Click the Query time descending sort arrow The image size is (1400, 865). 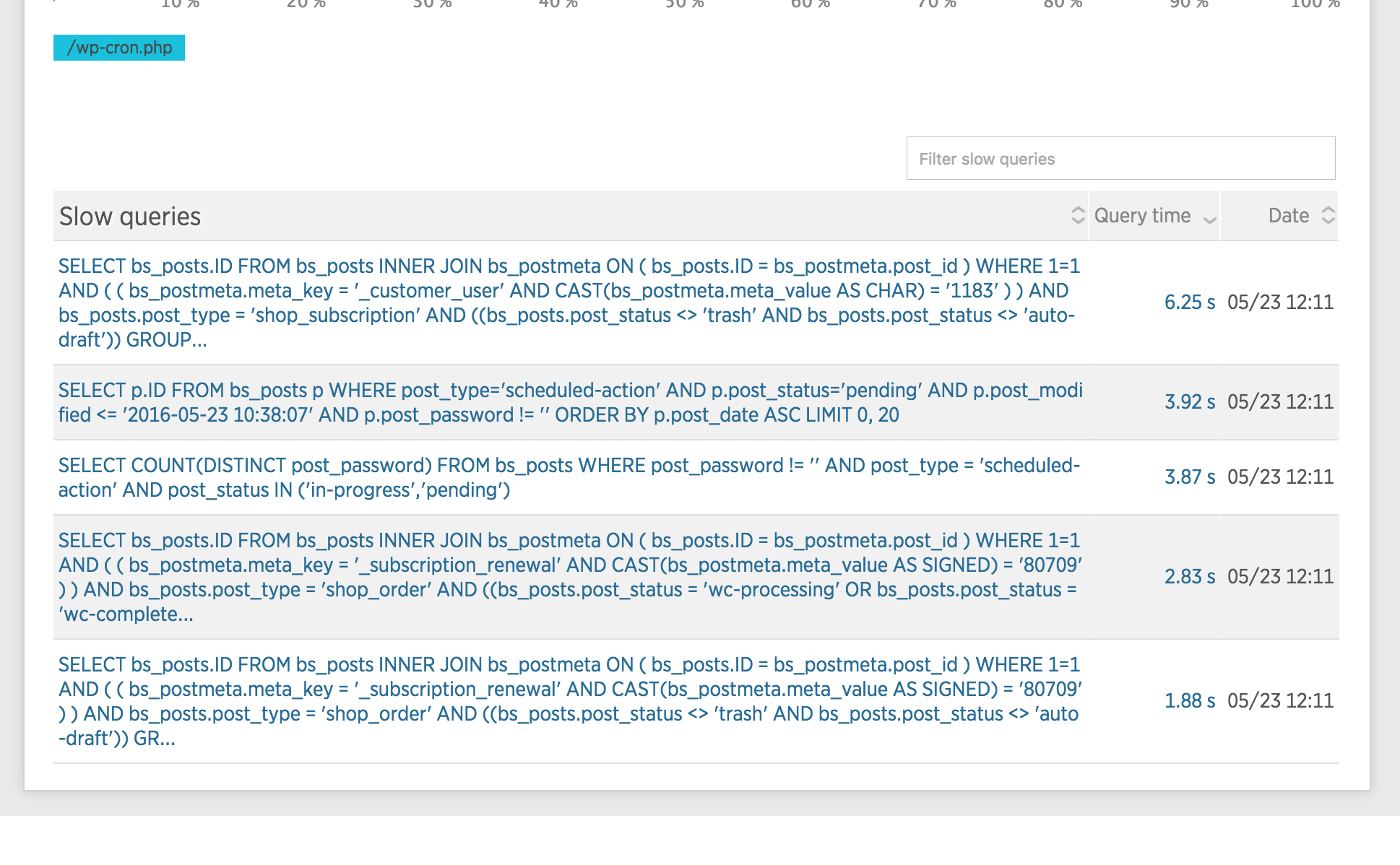1210,219
